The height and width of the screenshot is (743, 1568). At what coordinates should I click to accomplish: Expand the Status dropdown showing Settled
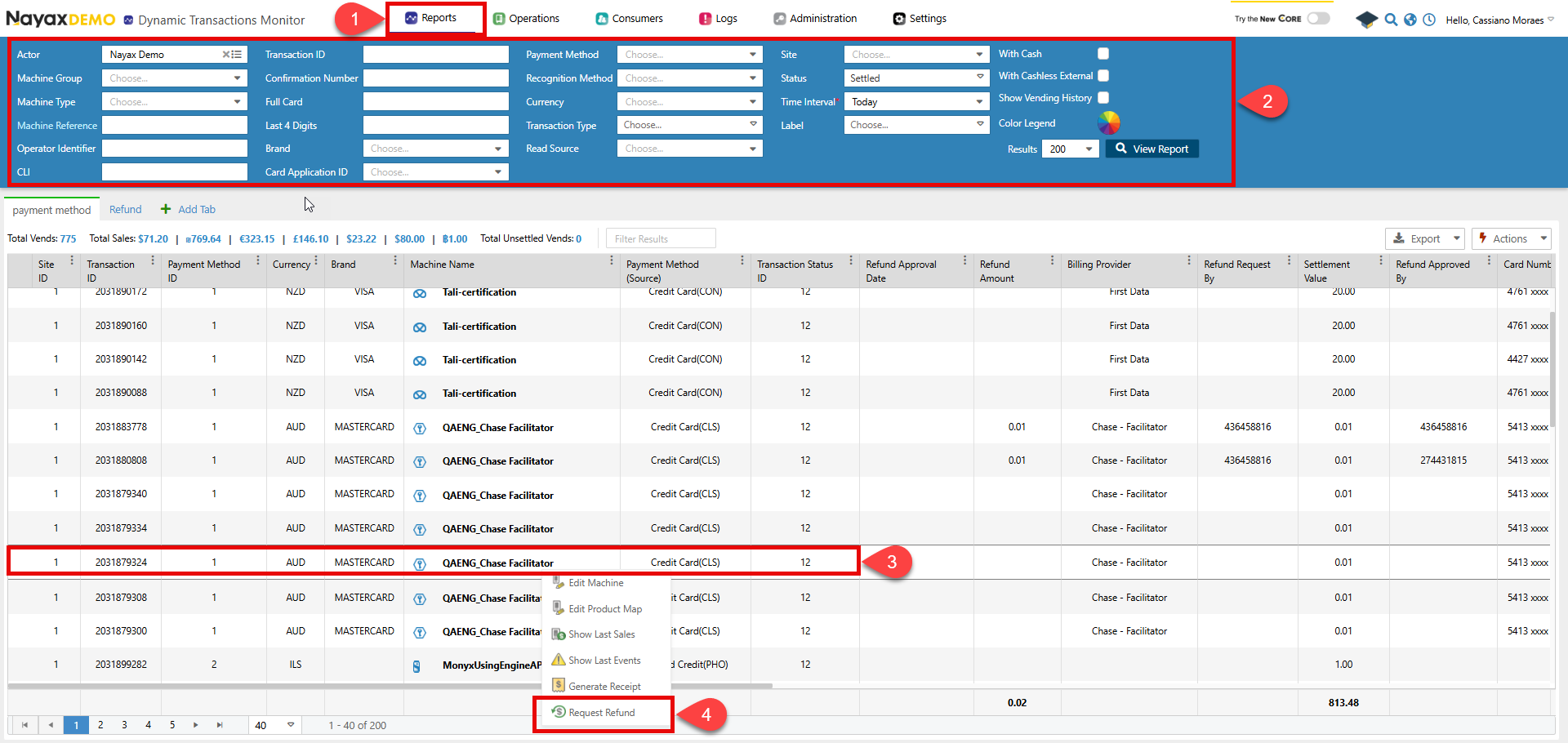pyautogui.click(x=917, y=78)
